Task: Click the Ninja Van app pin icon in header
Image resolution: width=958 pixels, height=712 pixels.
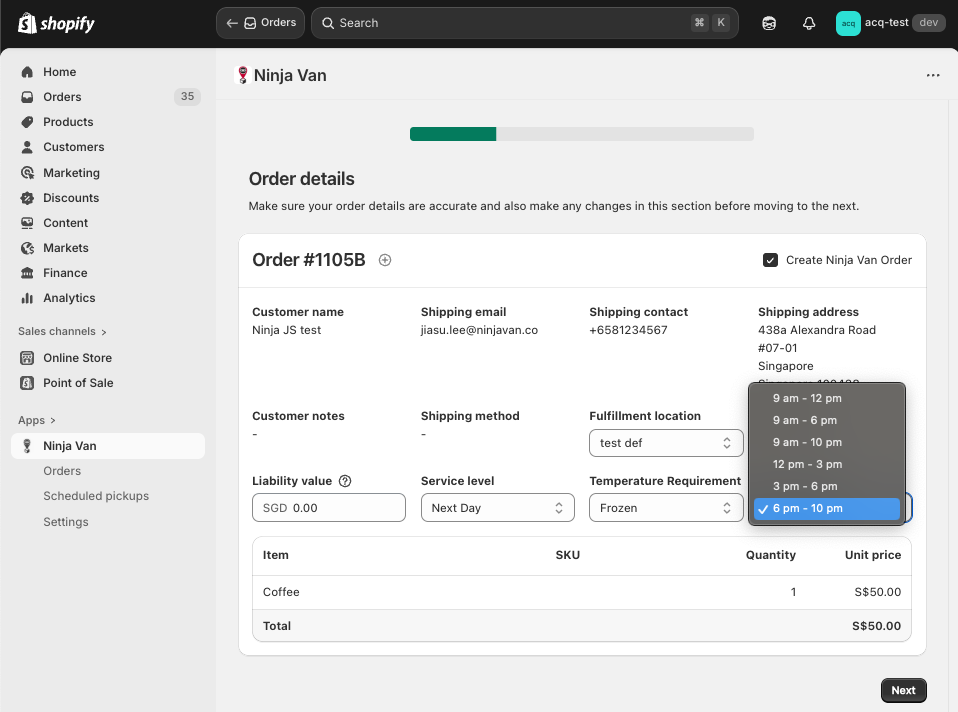Action: click(242, 75)
